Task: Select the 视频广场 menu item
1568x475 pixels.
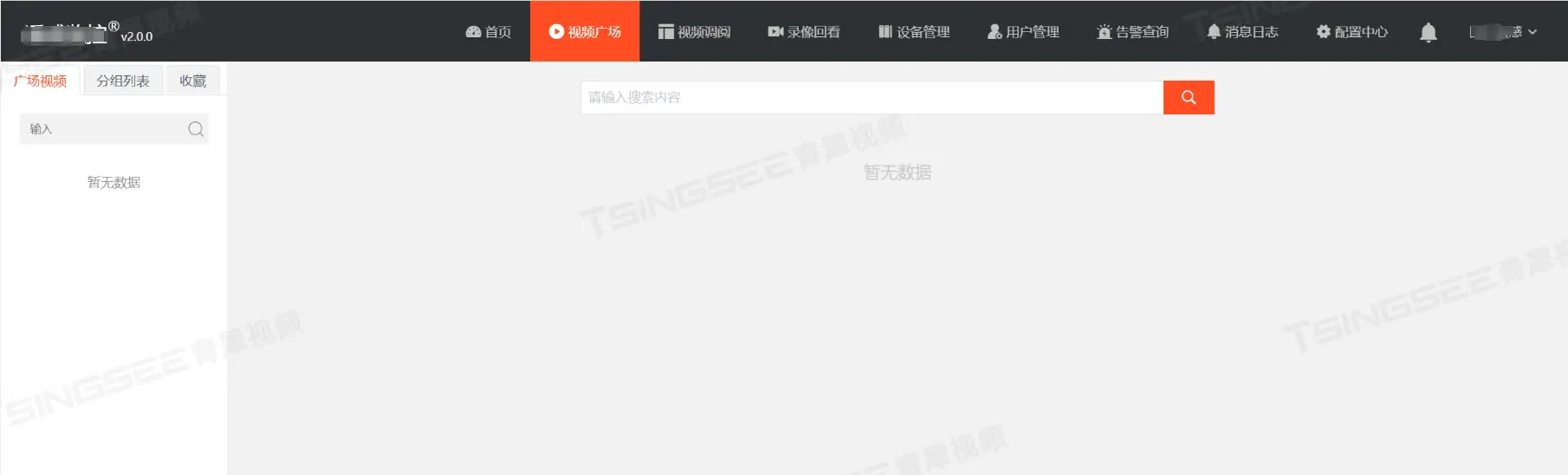Action: pos(585,31)
